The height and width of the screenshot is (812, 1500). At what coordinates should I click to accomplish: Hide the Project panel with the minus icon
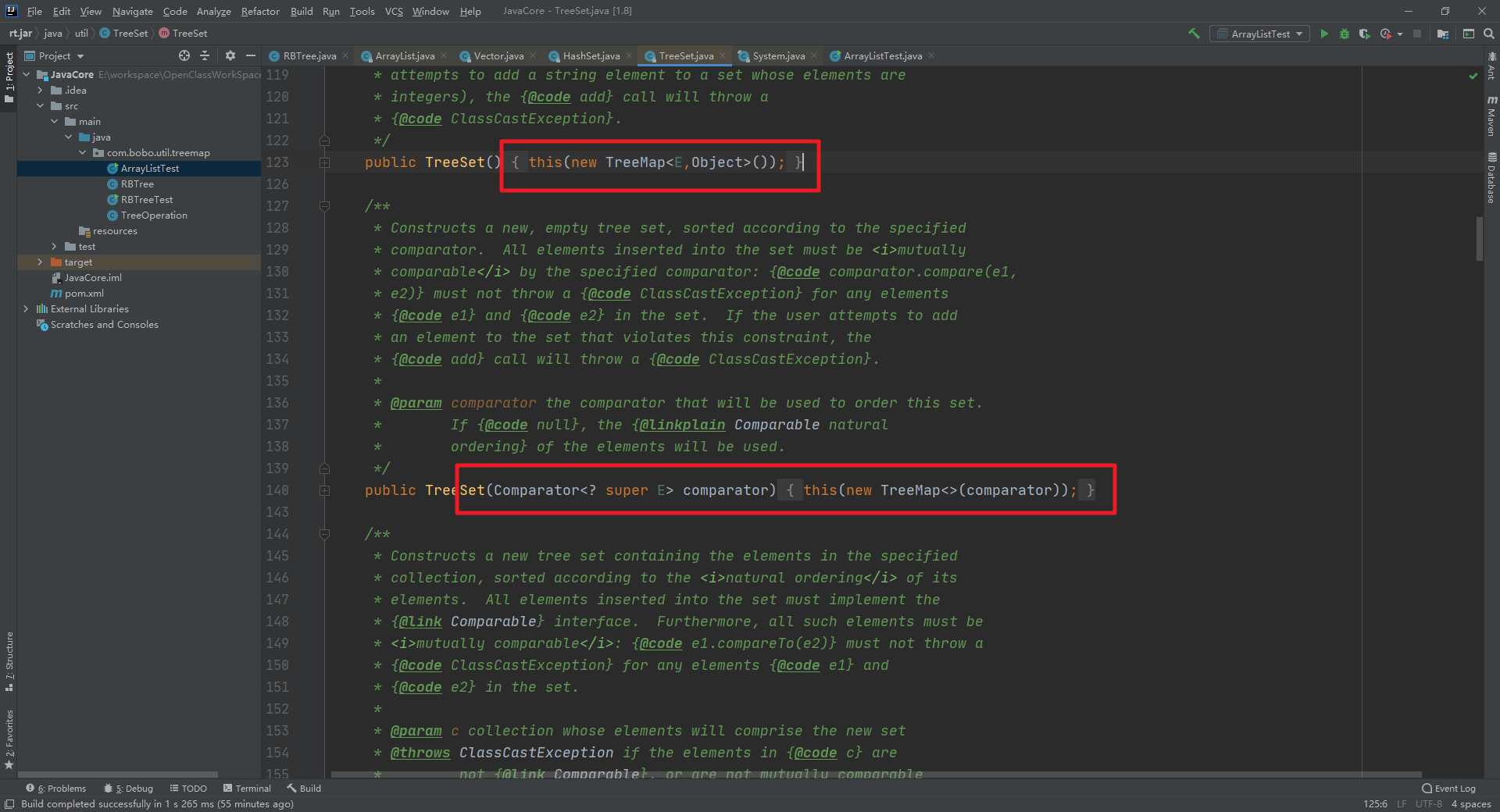[251, 55]
